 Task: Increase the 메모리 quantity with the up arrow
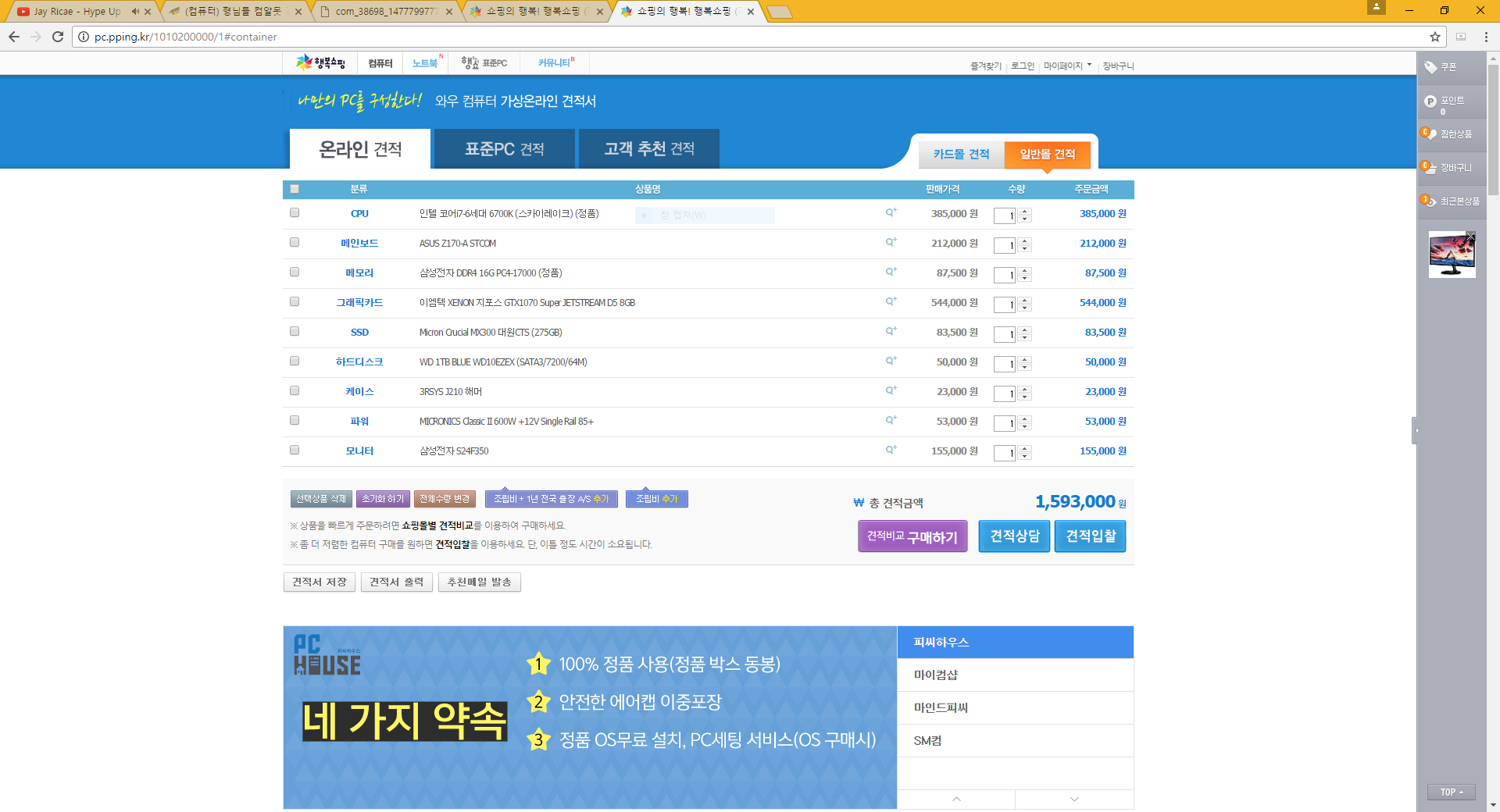click(x=1025, y=270)
